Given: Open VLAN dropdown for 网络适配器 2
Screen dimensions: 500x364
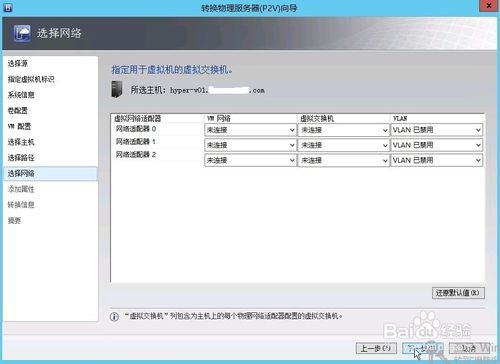Looking at the screenshot, I should click(437, 160).
